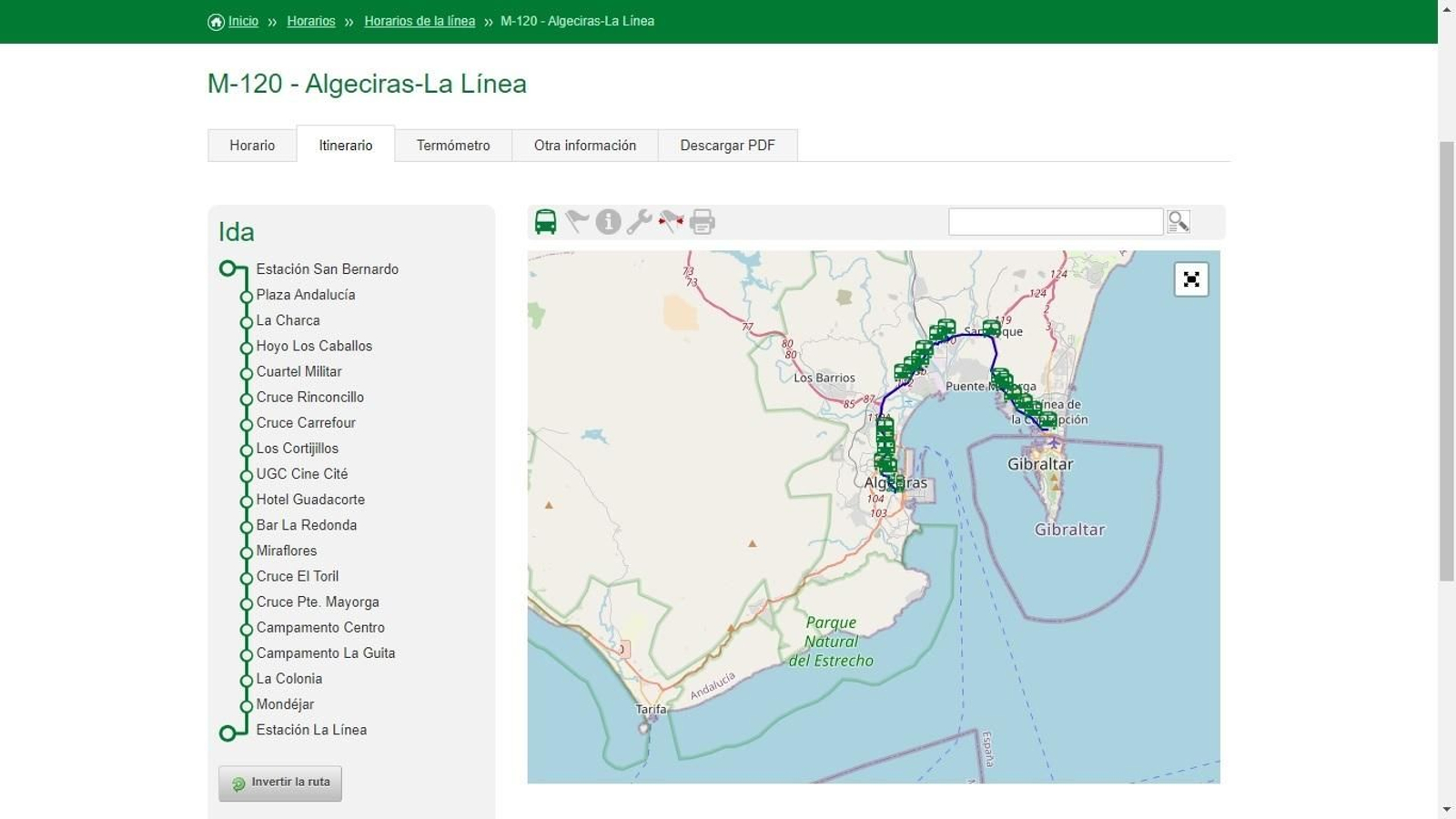The height and width of the screenshot is (819, 1456).
Task: Select the Plaza Andalucía stop in the itinerary
Action: tap(305, 294)
